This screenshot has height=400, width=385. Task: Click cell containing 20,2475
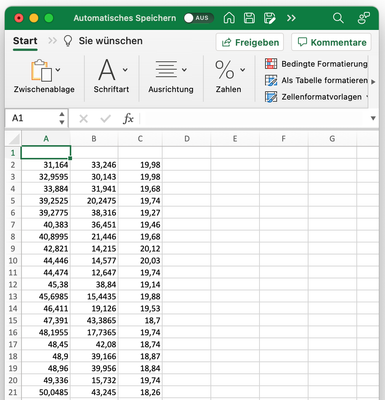click(x=94, y=201)
